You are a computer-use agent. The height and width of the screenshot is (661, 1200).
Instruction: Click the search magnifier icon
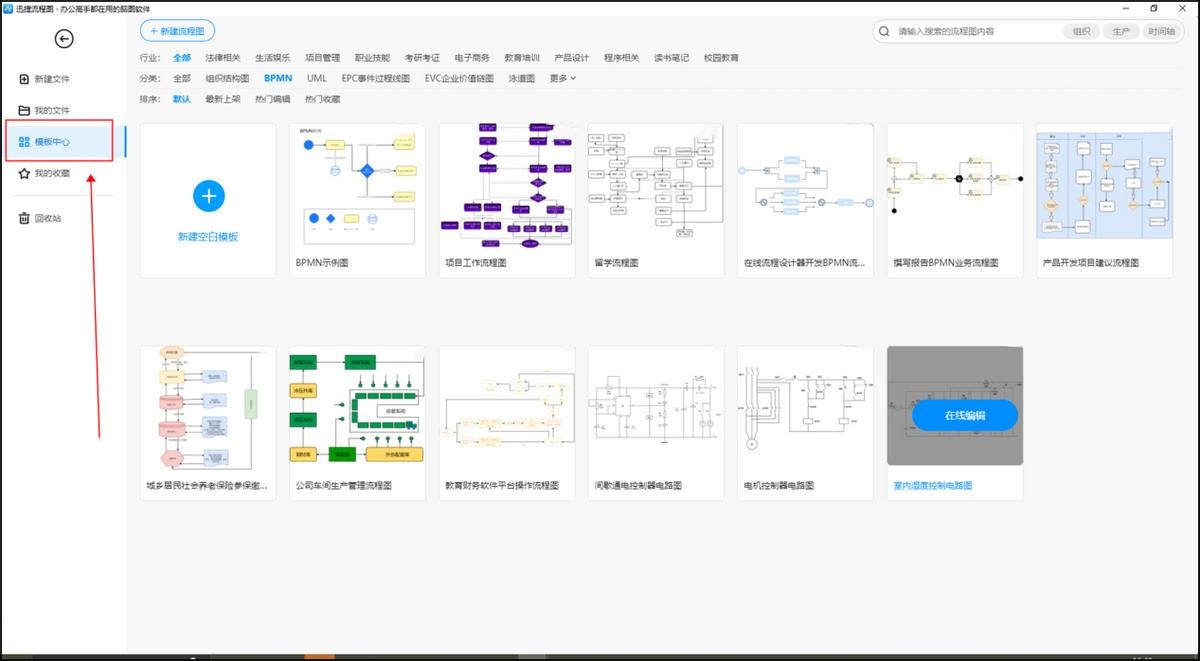(x=885, y=32)
